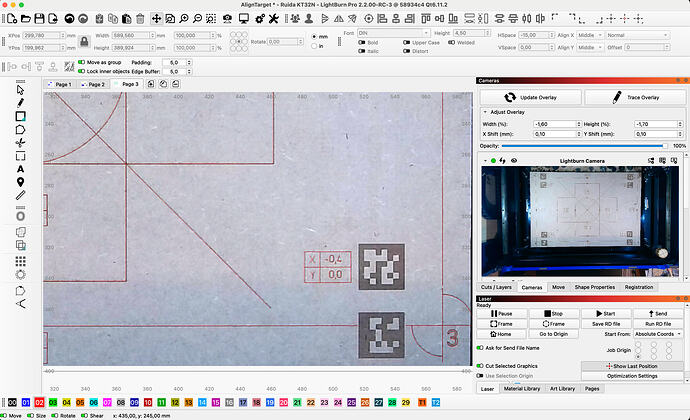Click the Undo arrow icon
Screen dimensions: 690x420
coord(69,18)
